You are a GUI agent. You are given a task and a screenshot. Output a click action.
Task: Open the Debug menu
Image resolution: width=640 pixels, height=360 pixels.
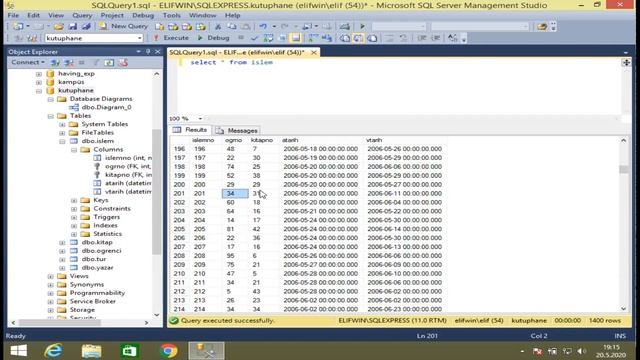[143, 15]
